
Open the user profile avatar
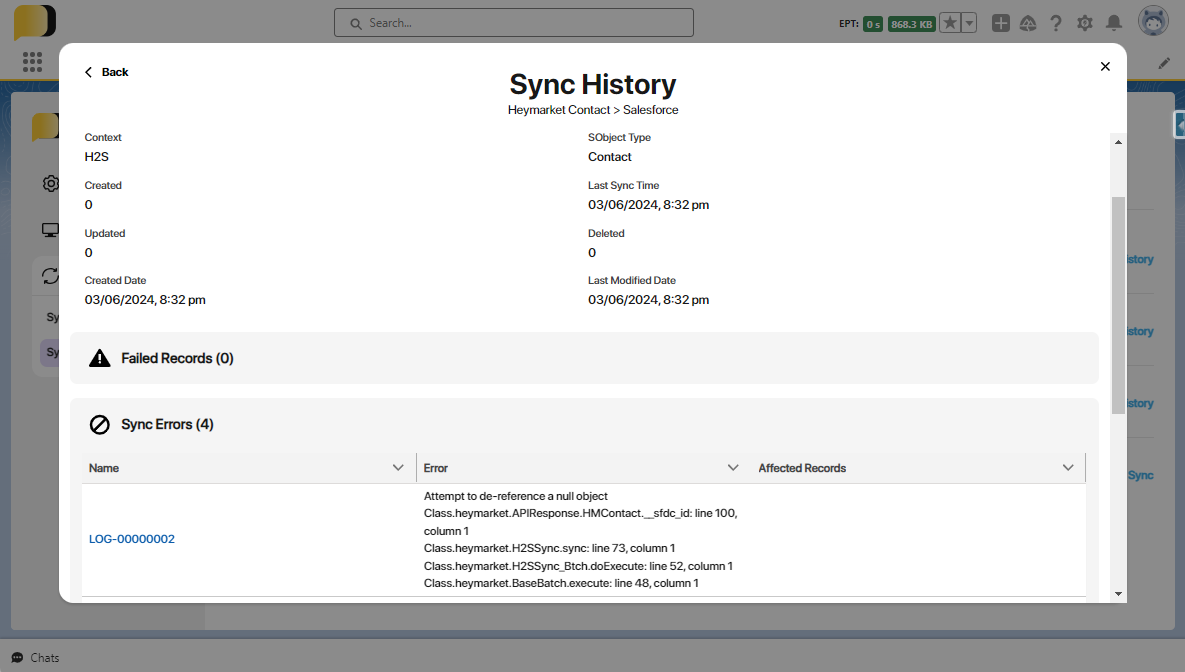(1153, 22)
